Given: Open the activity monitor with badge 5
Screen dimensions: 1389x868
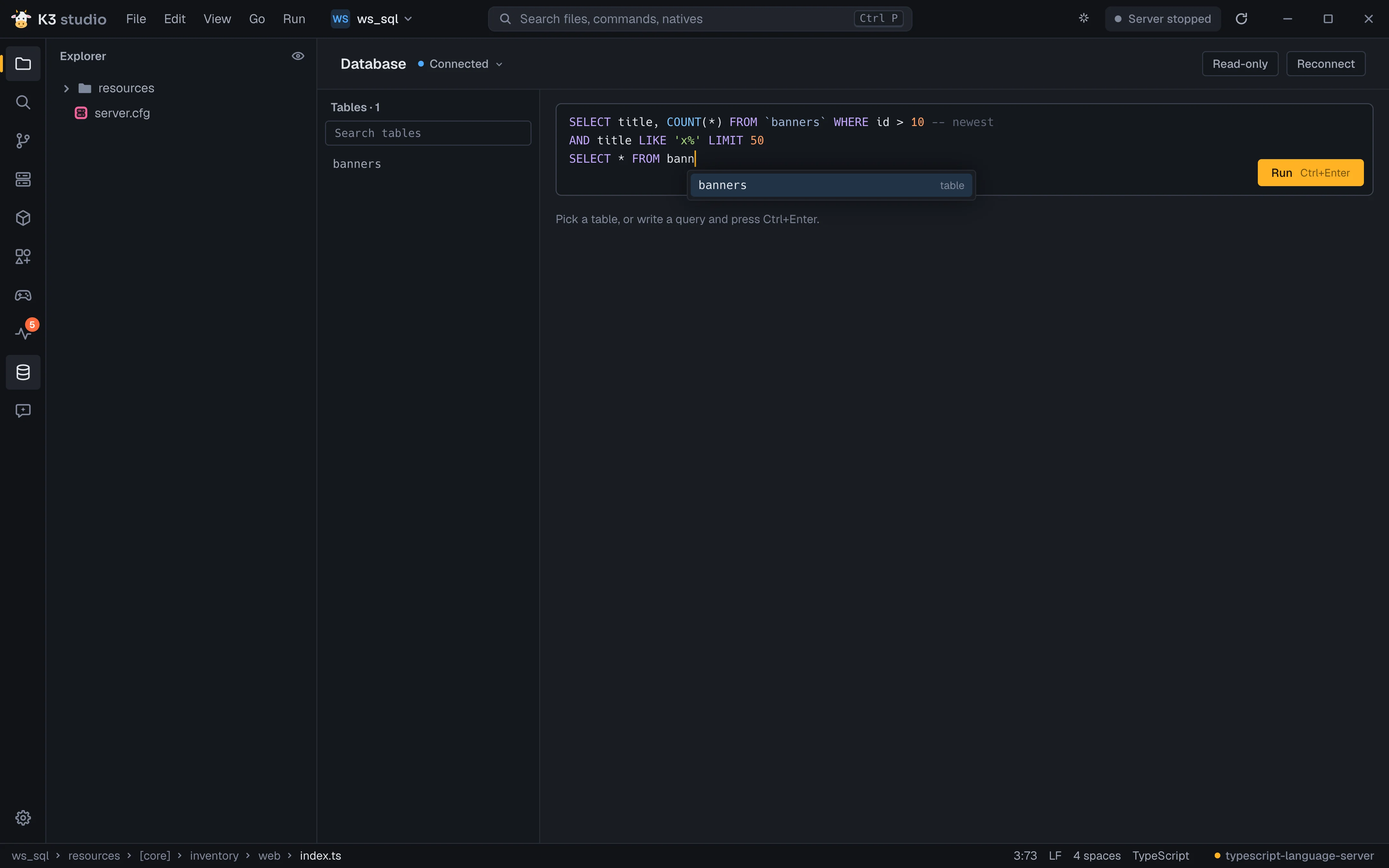Looking at the screenshot, I should click(x=23, y=334).
